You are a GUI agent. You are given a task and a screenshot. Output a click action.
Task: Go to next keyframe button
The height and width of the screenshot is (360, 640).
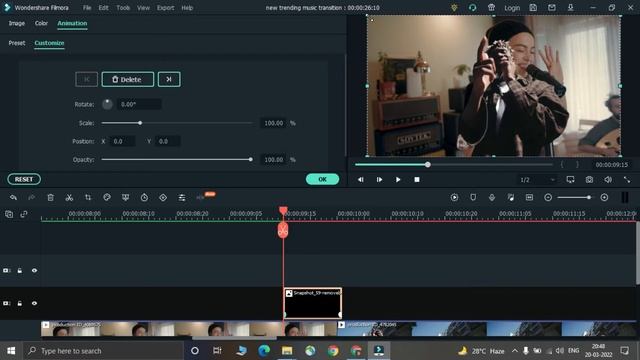[x=169, y=79]
